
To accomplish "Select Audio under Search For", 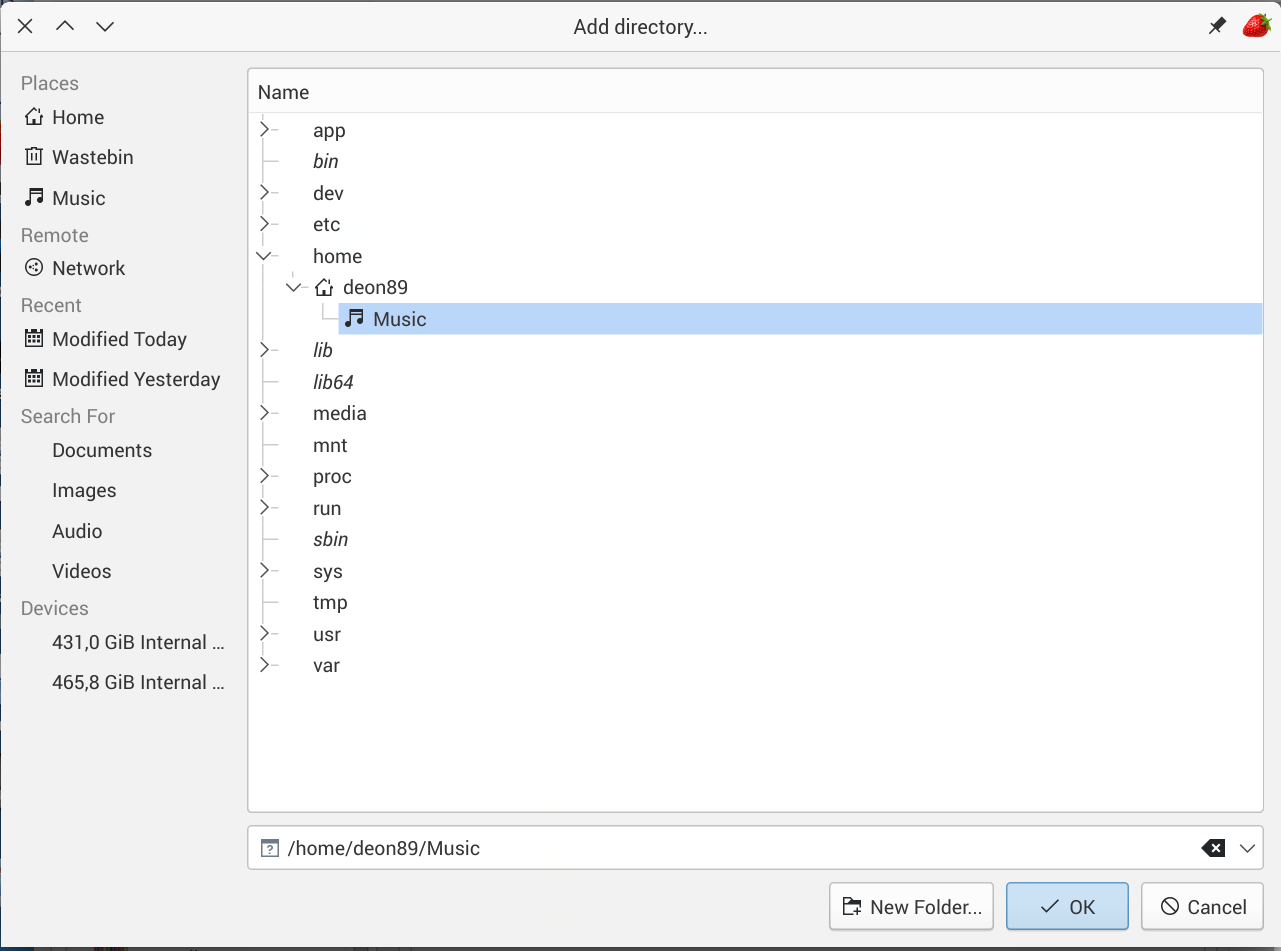I will pos(77,531).
